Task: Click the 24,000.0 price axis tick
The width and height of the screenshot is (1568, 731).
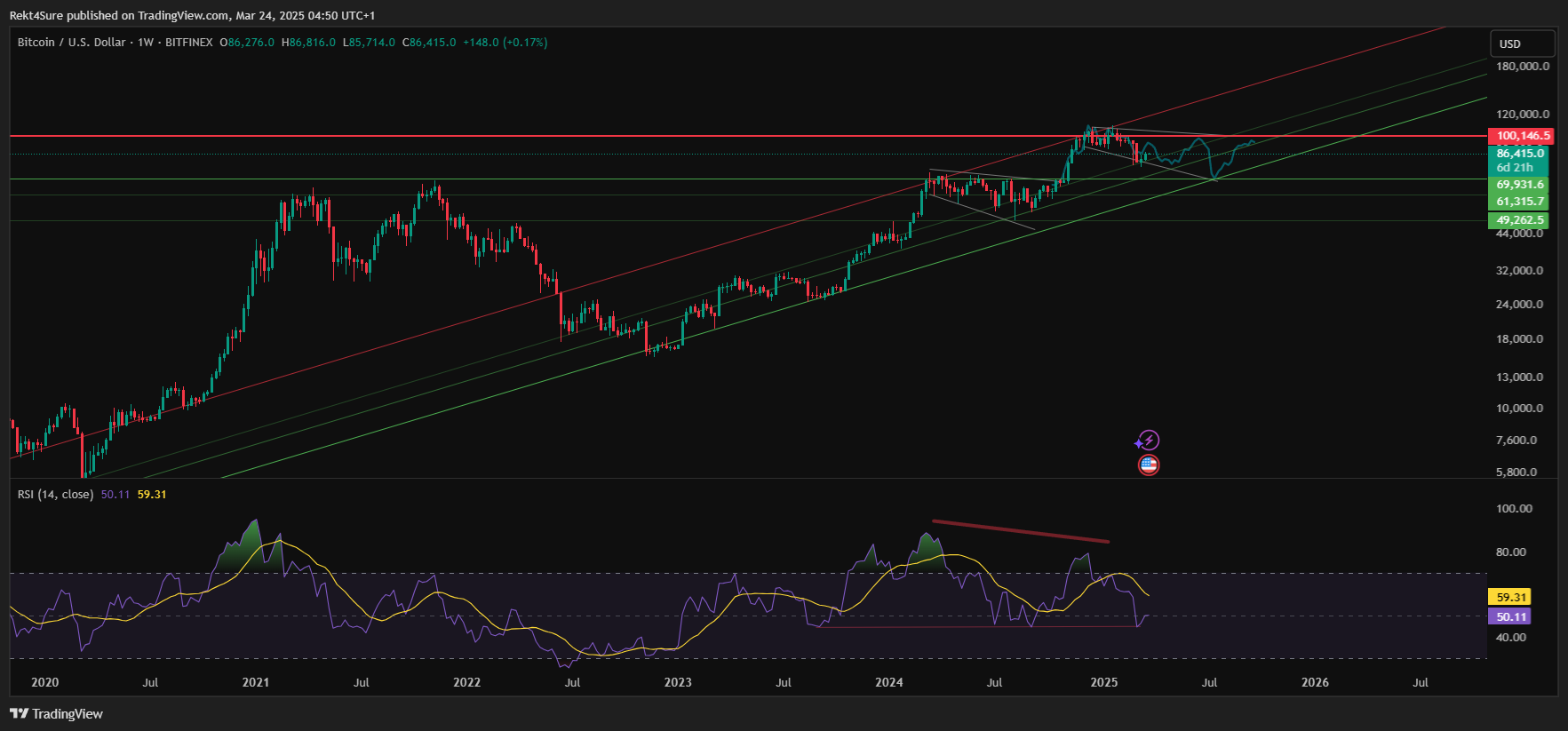Action: (x=1520, y=305)
